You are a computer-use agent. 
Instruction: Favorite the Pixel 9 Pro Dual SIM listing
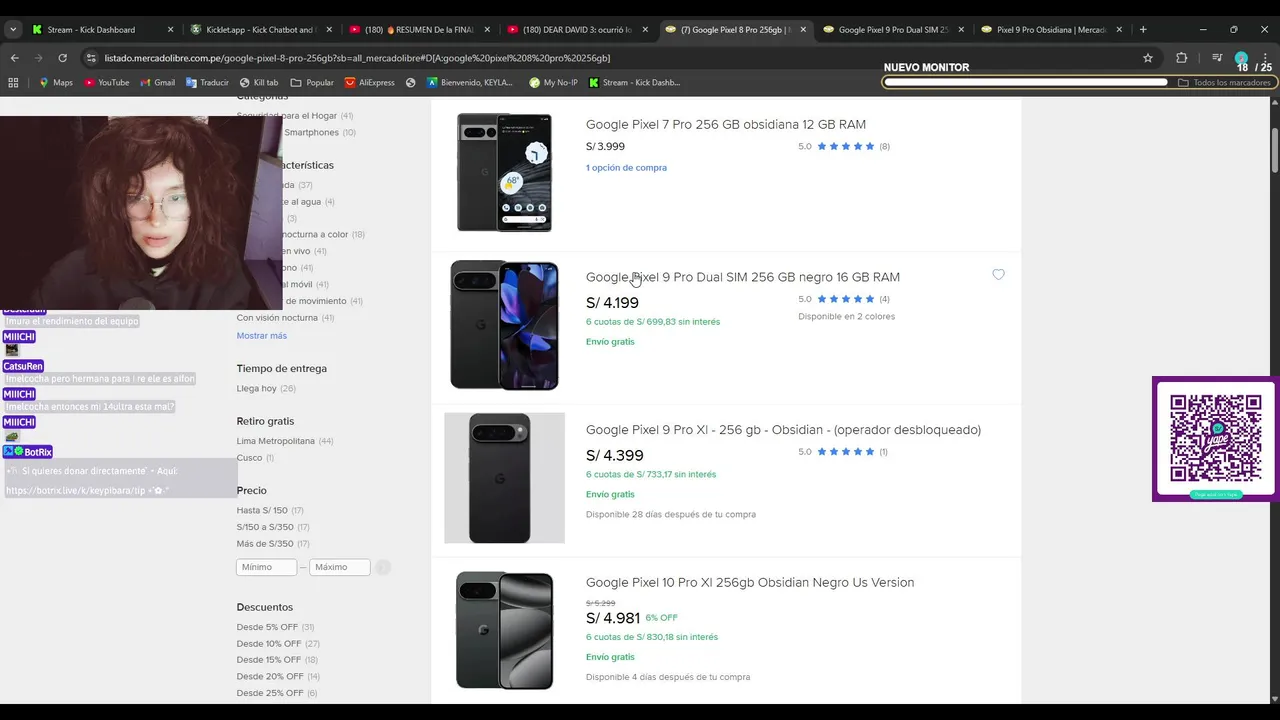pos(998,275)
